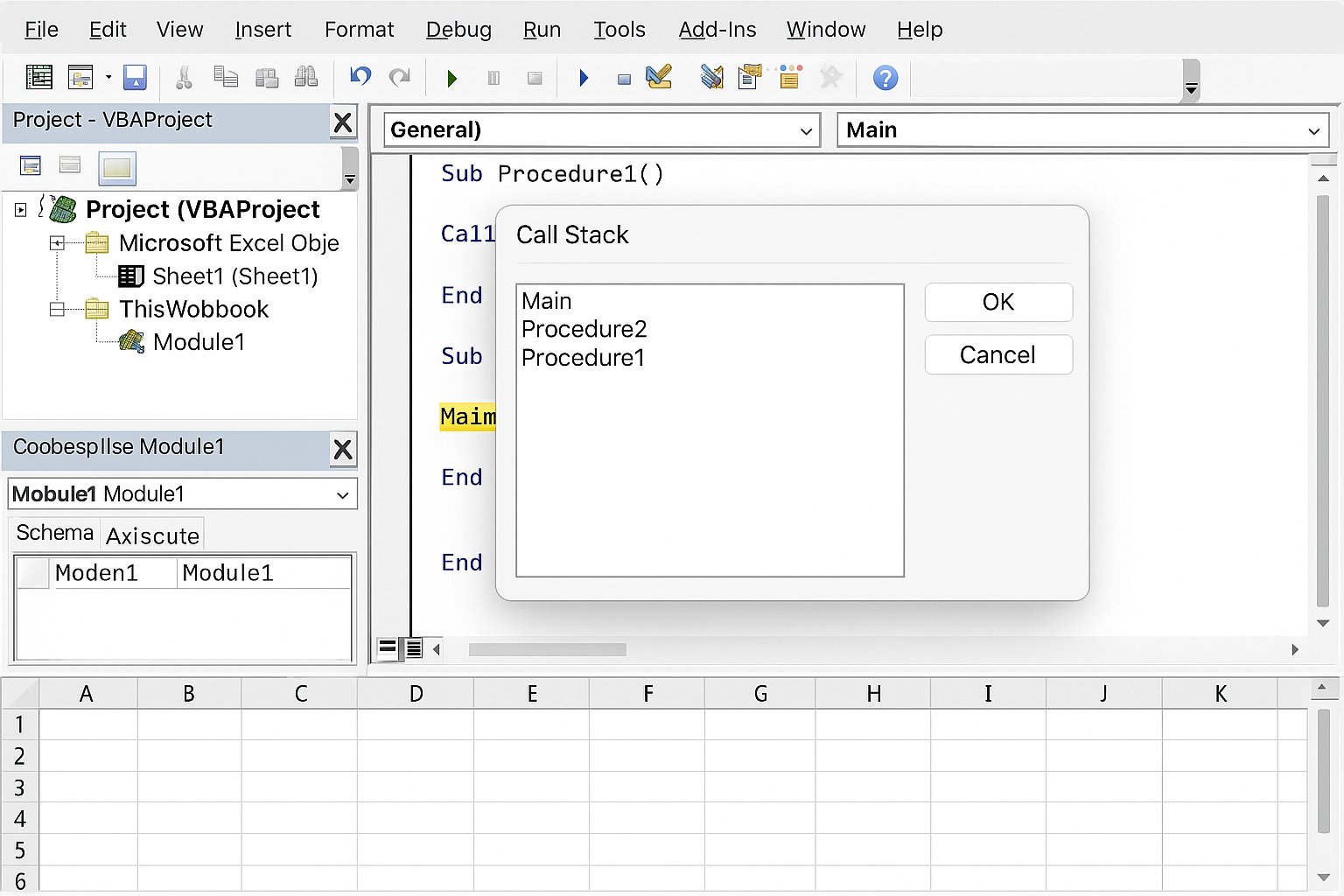Open the Run menu

point(542,30)
